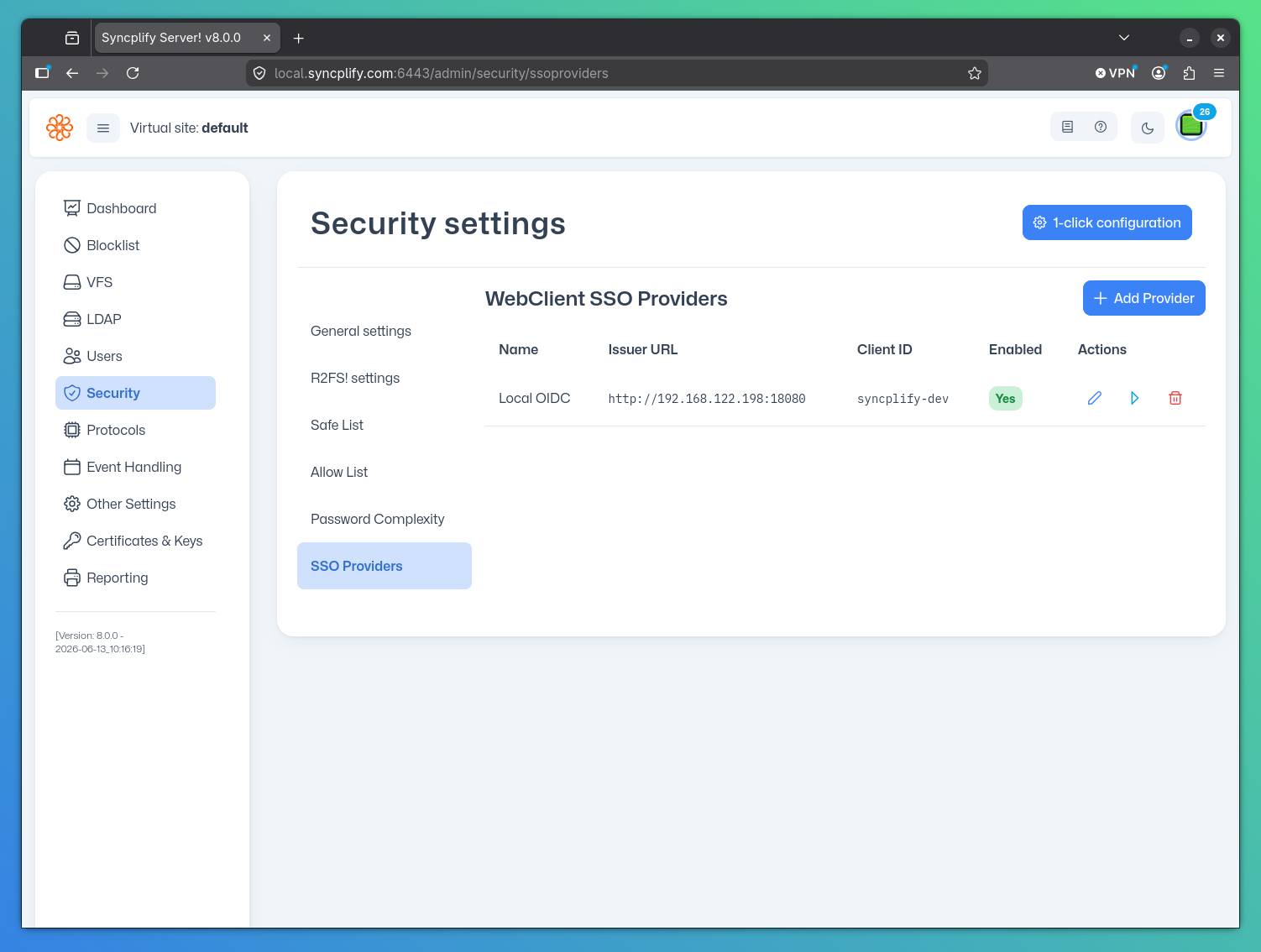Image resolution: width=1261 pixels, height=952 pixels.
Task: Toggle the sidebar hamburger menu button
Action: click(103, 128)
